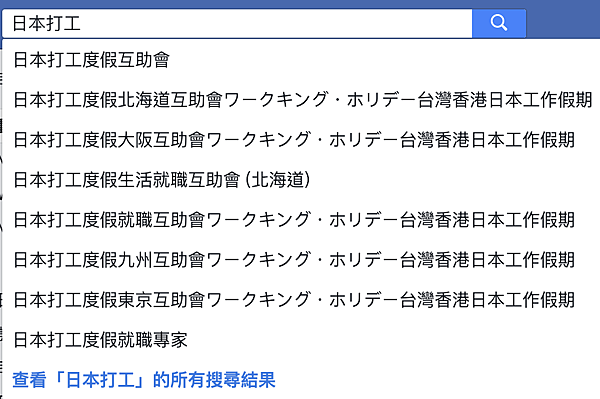Click the blue header bar beside search button

point(563,21)
